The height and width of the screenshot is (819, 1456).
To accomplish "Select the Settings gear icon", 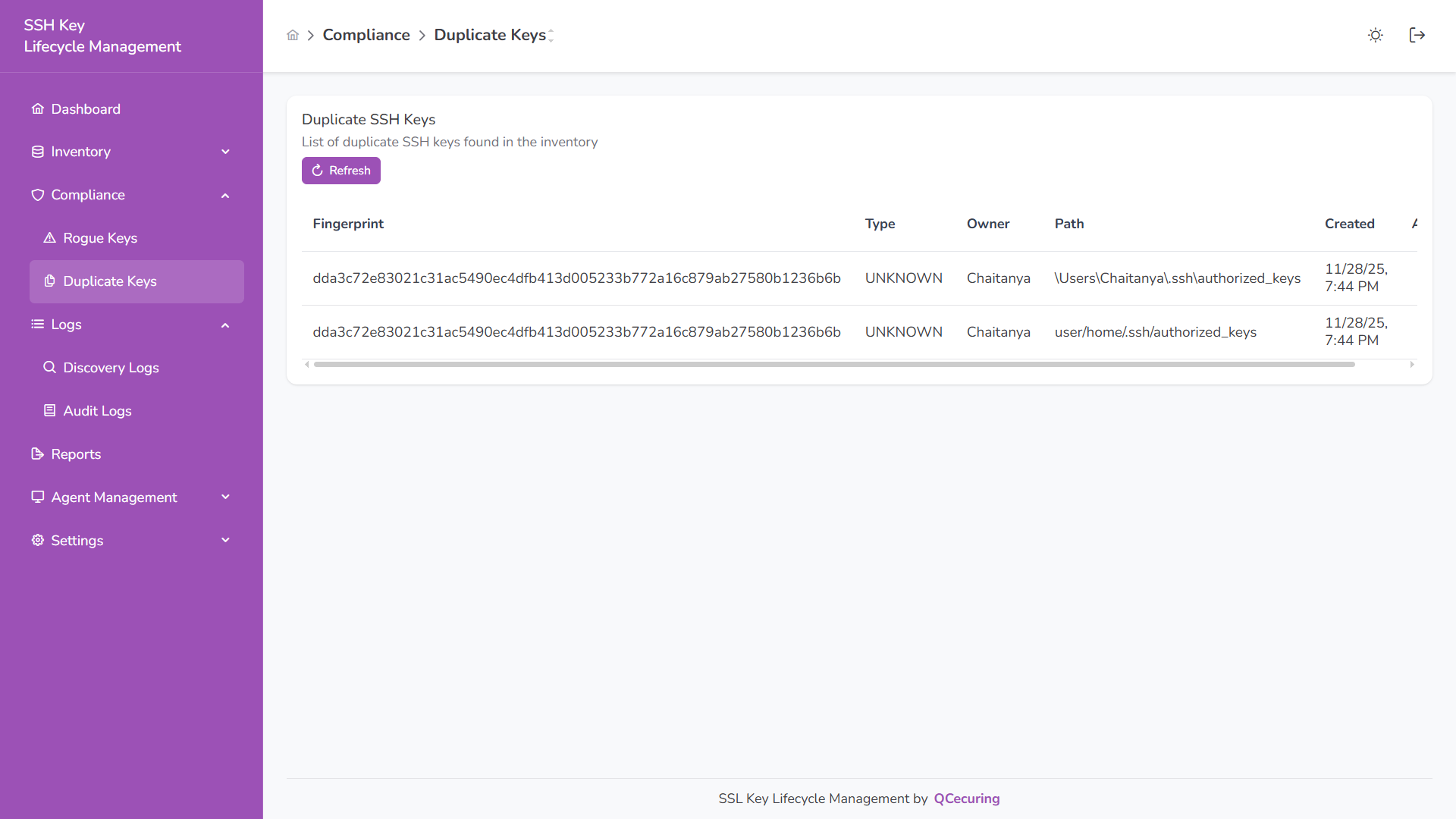I will pyautogui.click(x=37, y=540).
